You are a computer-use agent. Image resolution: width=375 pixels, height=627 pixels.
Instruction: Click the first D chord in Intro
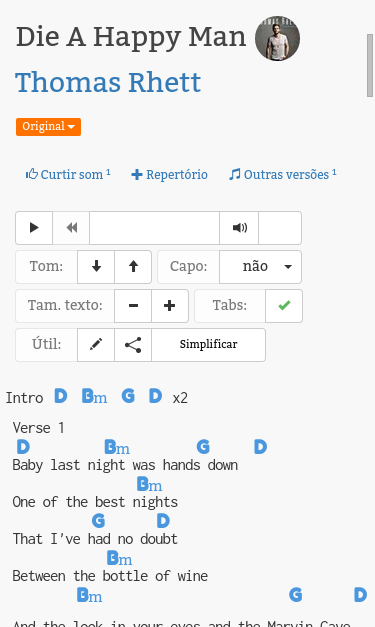tap(61, 396)
